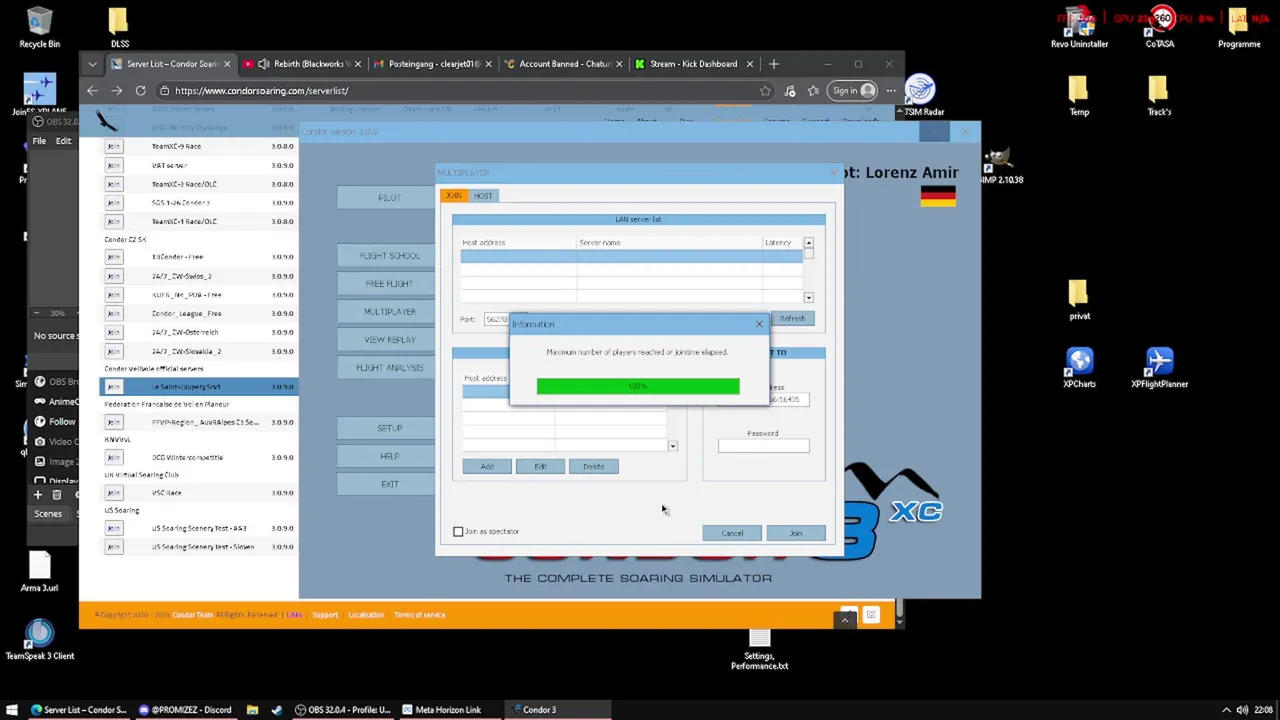Open the Revo Uninstaller desktop shortcut

coord(1079,28)
